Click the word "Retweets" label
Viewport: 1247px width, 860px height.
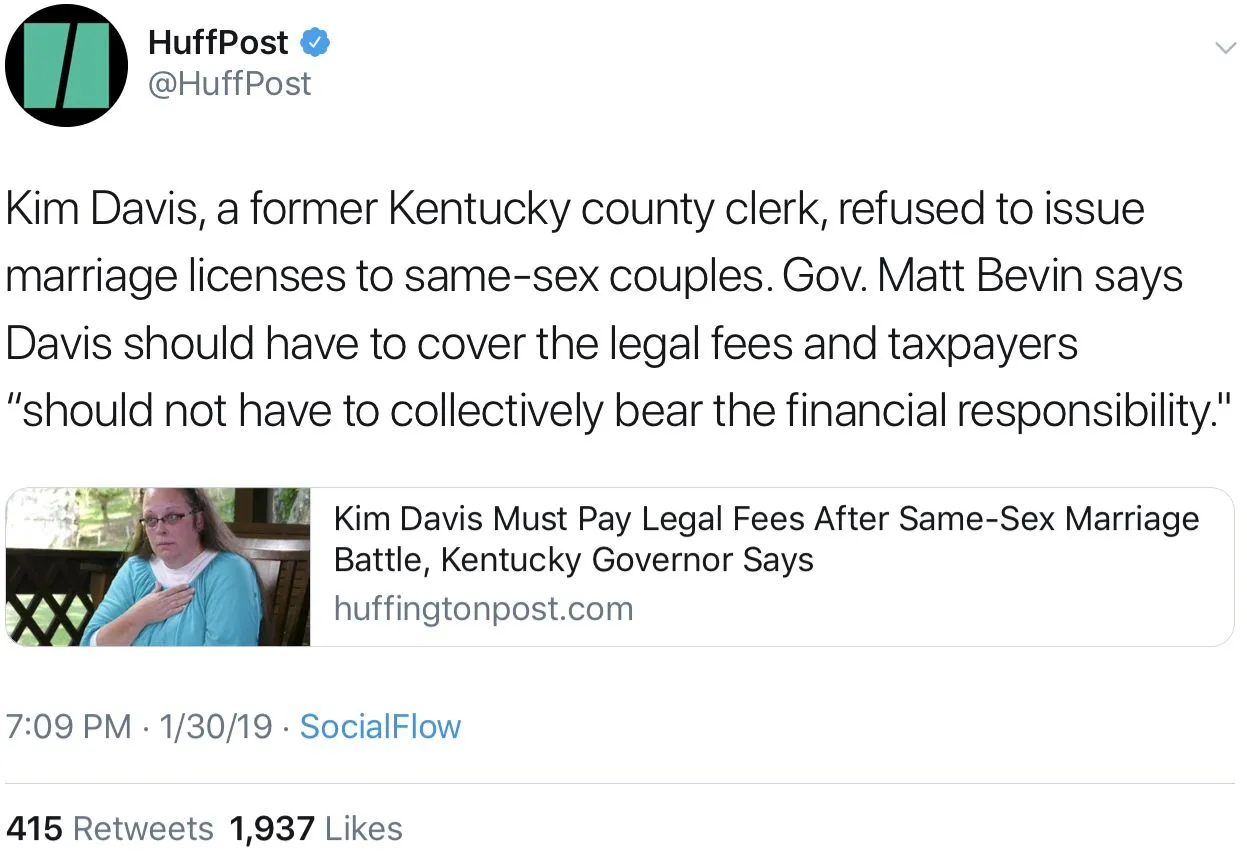click(143, 829)
